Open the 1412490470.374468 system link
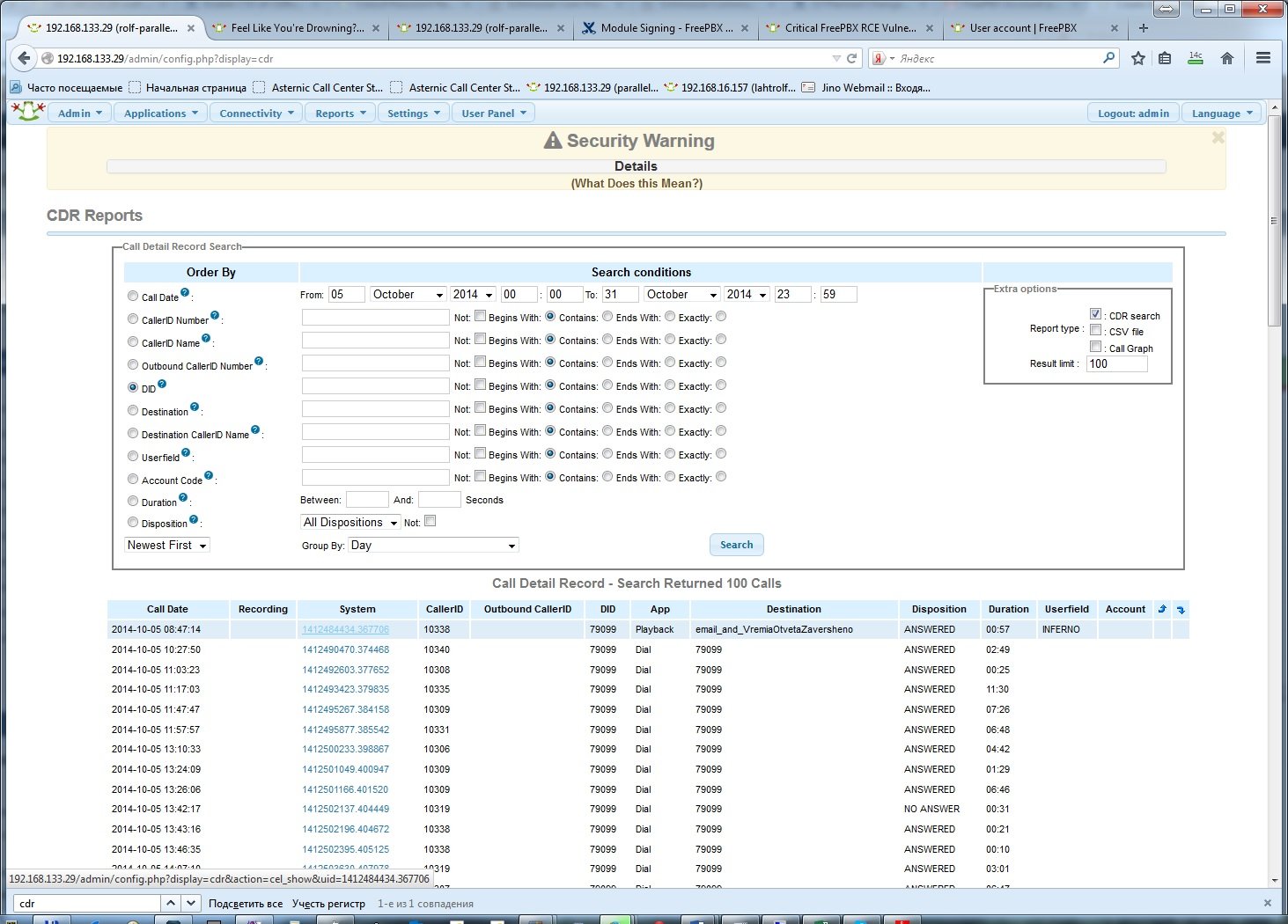Viewport: 1288px width, 924px height. pos(345,649)
